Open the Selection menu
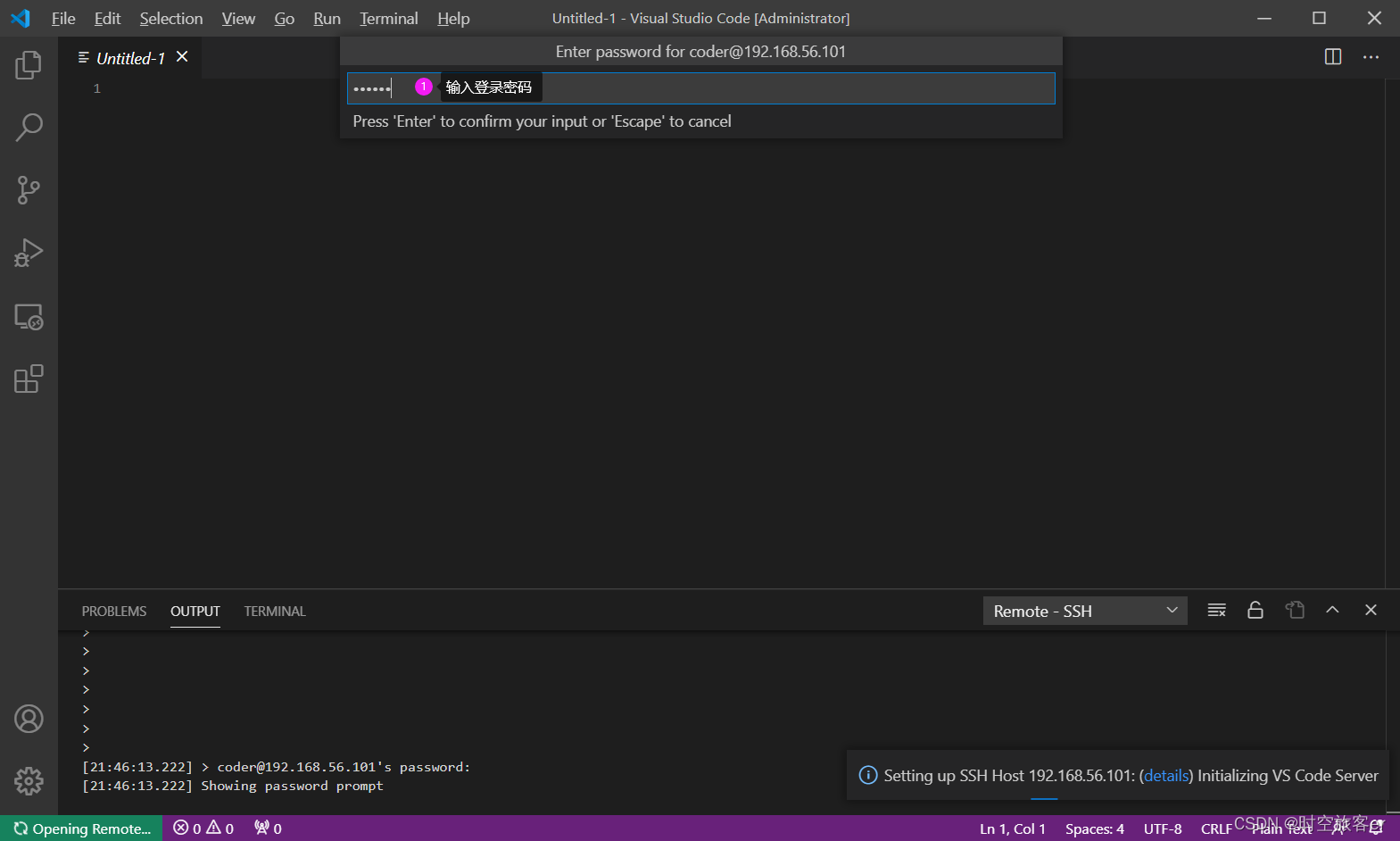This screenshot has width=1400, height=841. [x=171, y=18]
